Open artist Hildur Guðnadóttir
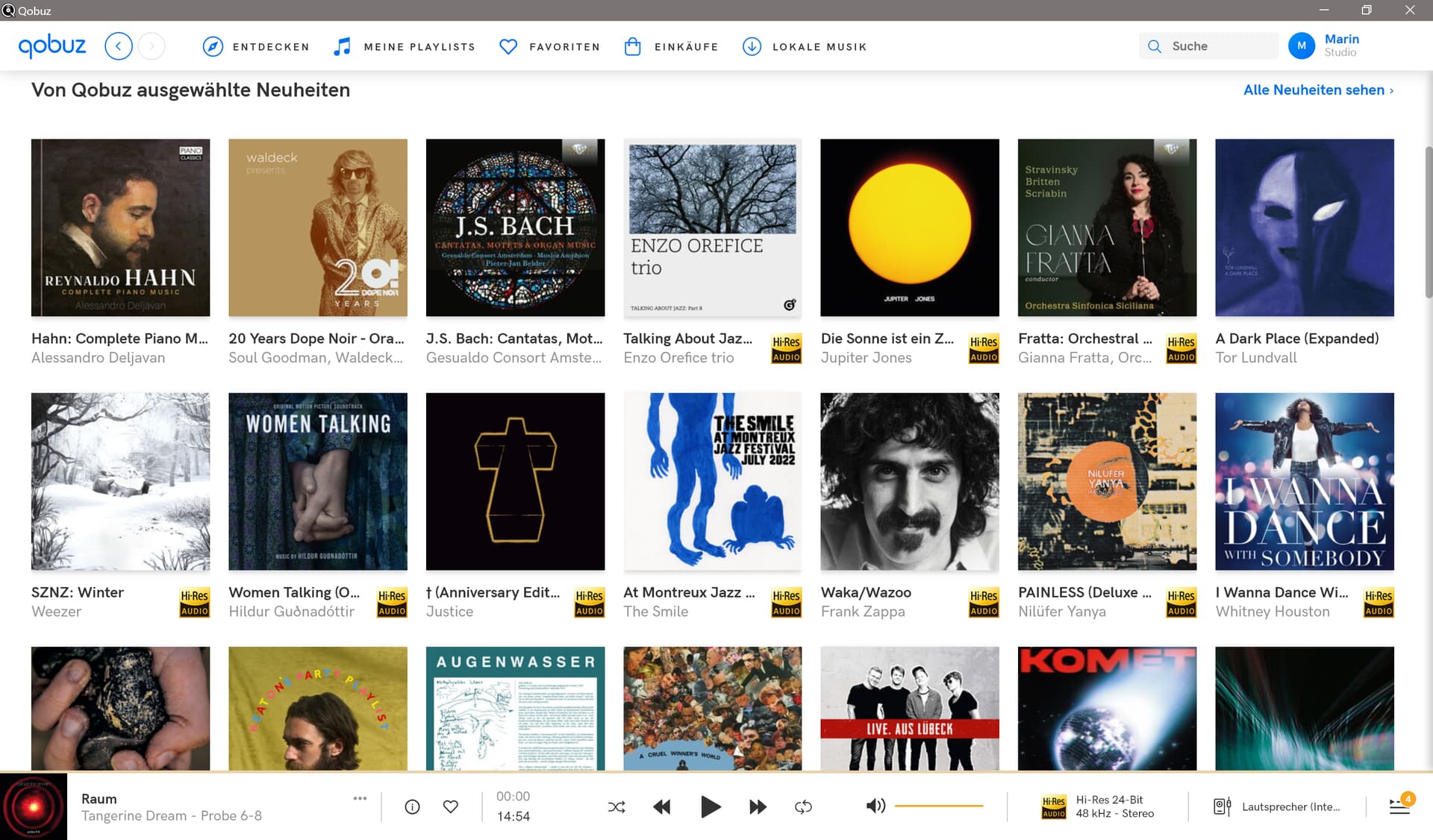 tap(291, 611)
